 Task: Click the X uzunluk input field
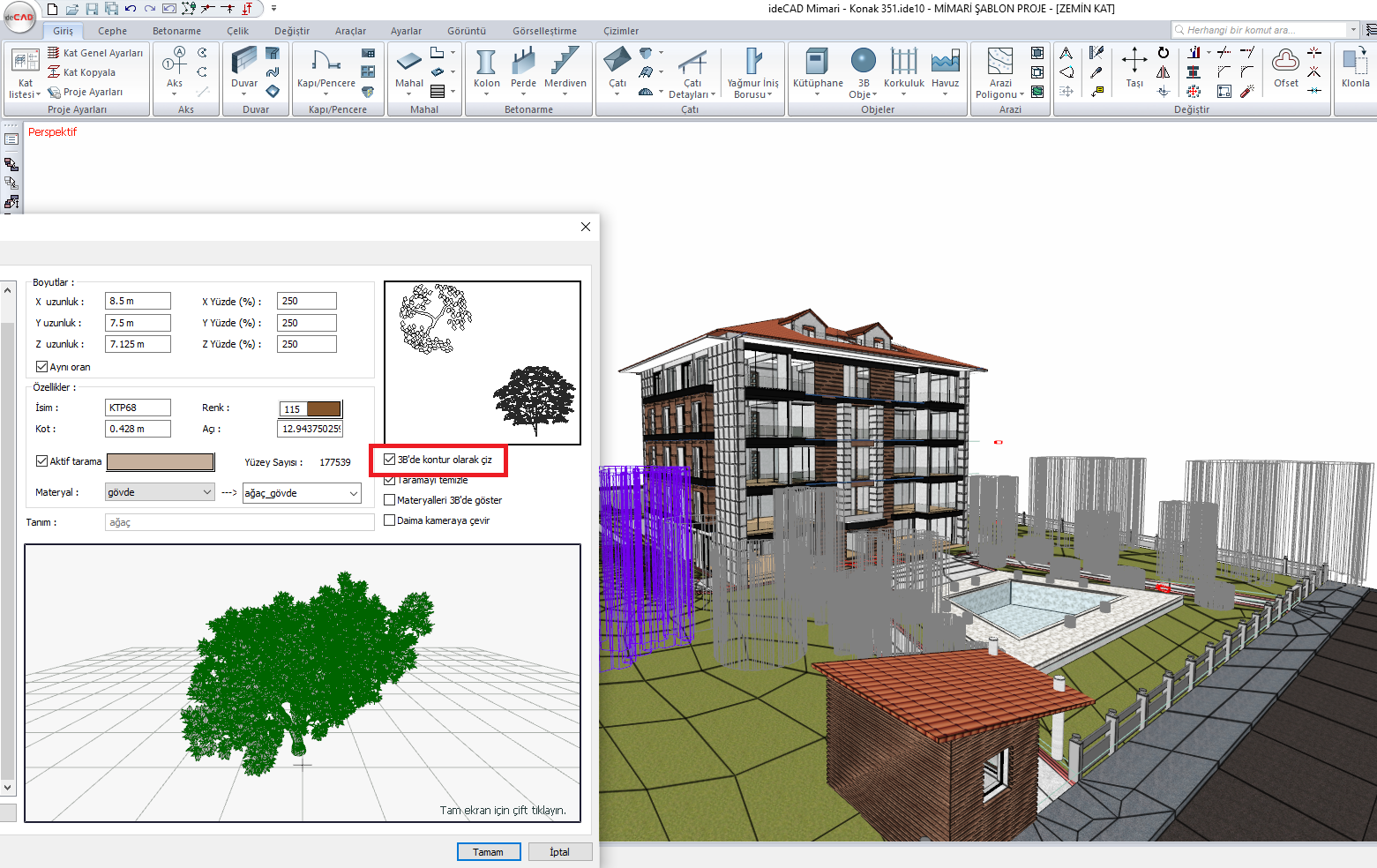138,301
